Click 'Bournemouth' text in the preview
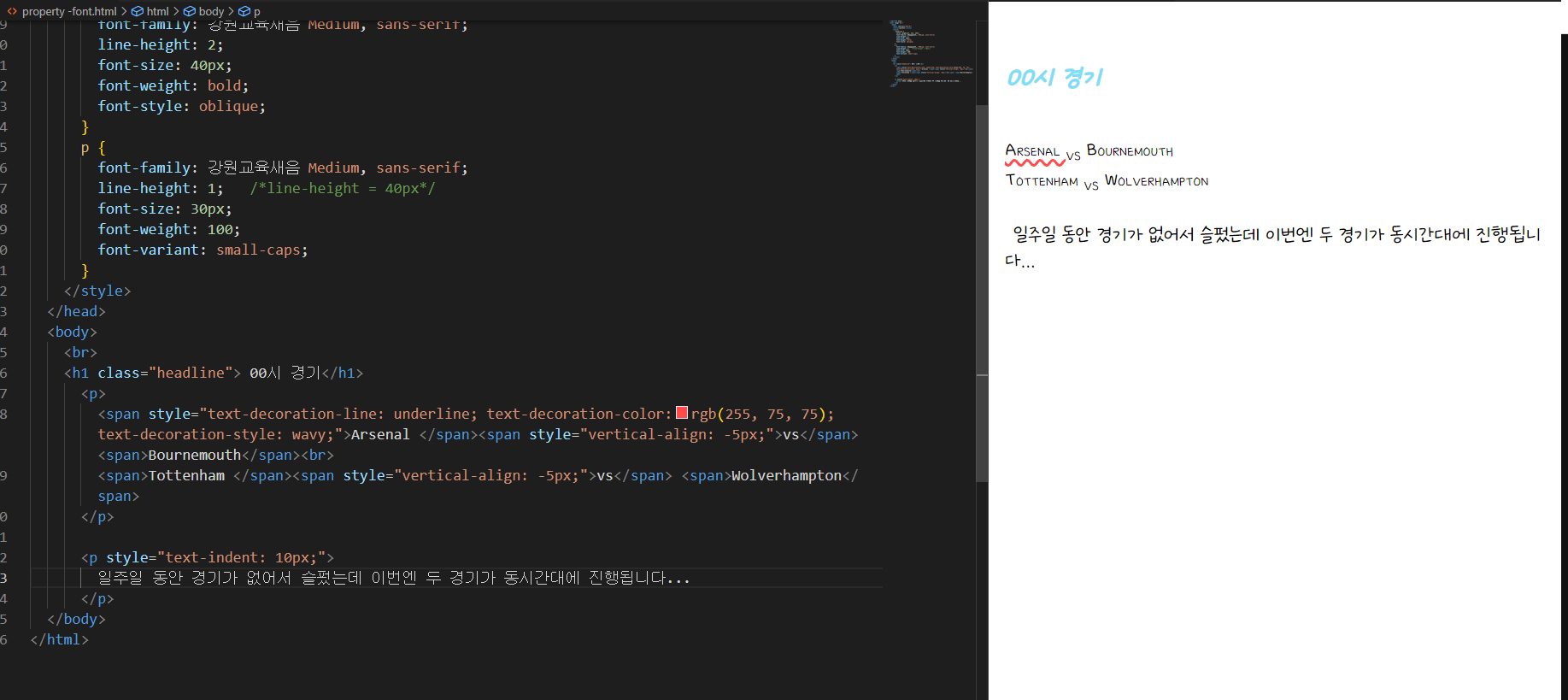 pyautogui.click(x=1130, y=151)
